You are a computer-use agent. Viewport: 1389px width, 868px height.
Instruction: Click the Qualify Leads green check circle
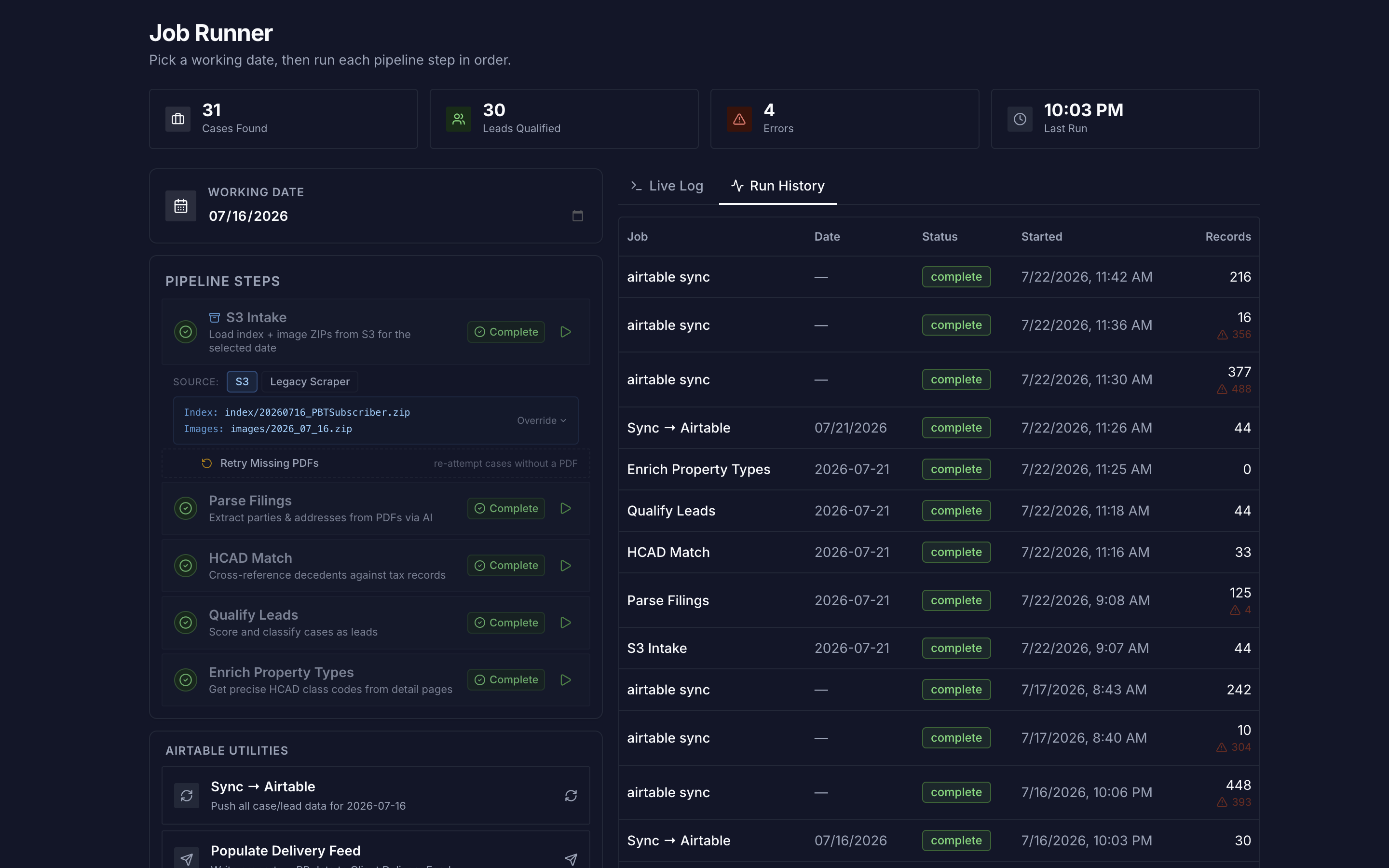tap(185, 622)
